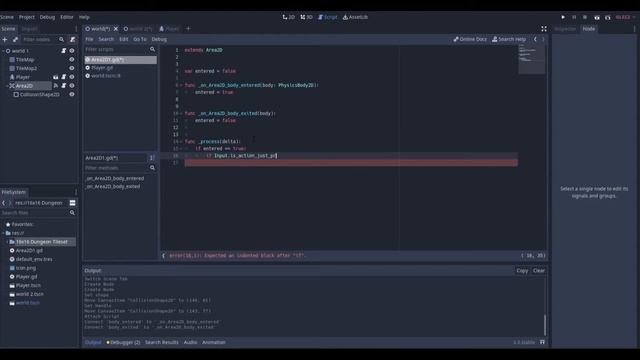Open Node dock options menu
640x360 pixels.
[x=634, y=29]
